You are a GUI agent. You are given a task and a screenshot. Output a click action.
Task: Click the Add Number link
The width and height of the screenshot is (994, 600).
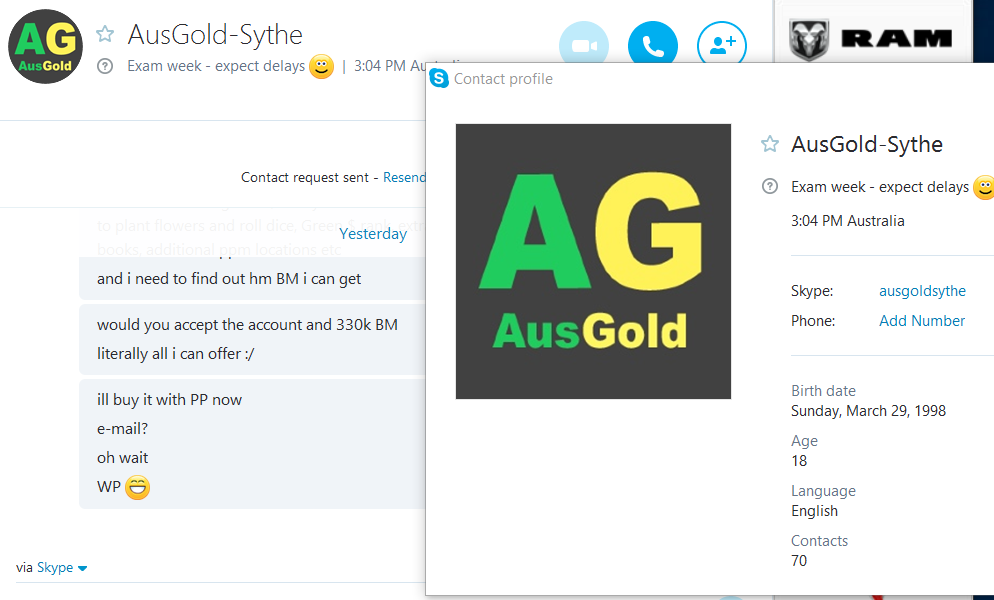(922, 321)
